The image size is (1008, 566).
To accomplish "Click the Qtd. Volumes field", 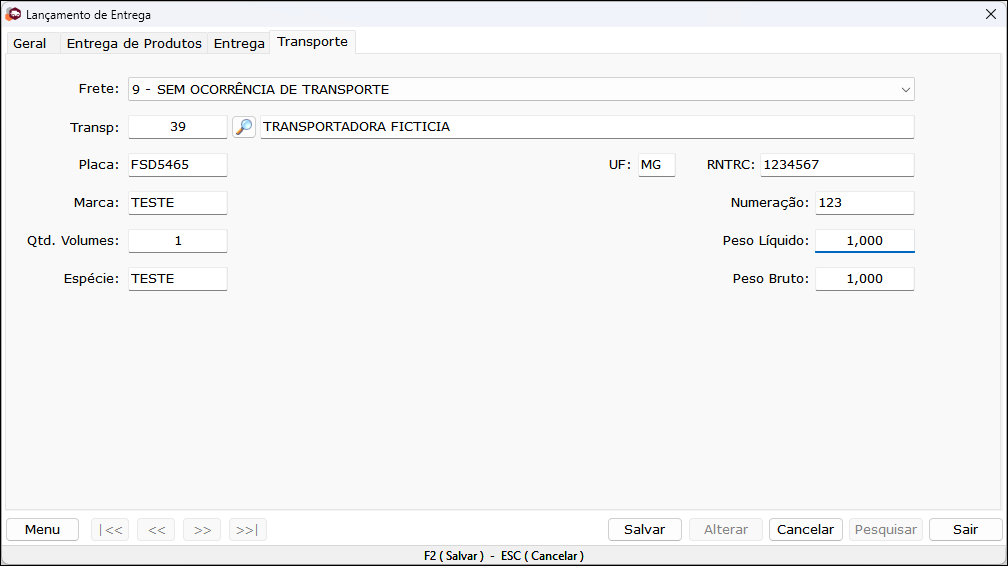I will tap(178, 241).
